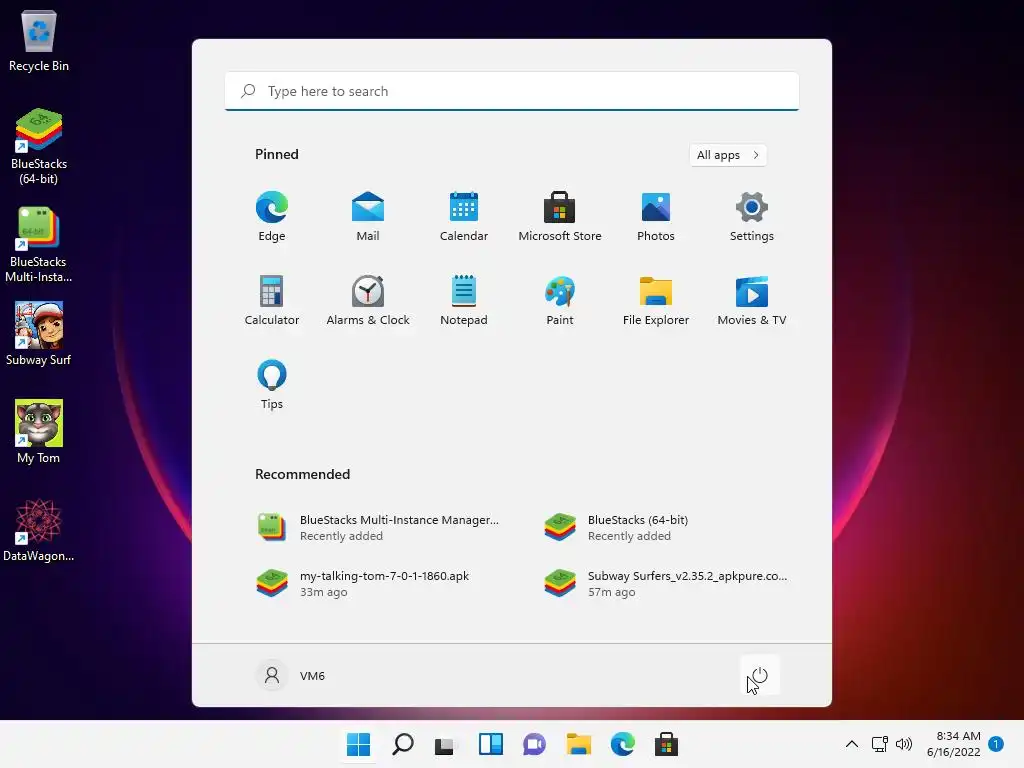Launch the Photos app

(x=656, y=216)
